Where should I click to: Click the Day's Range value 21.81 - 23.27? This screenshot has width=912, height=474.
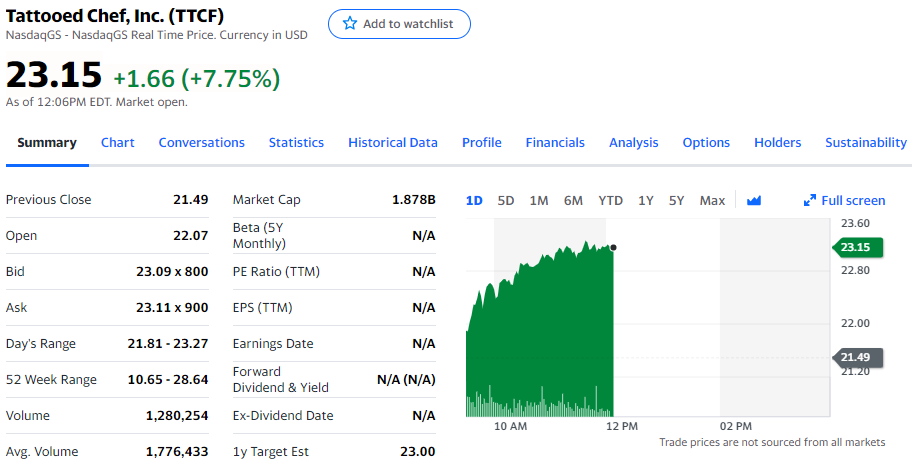[x=168, y=344]
